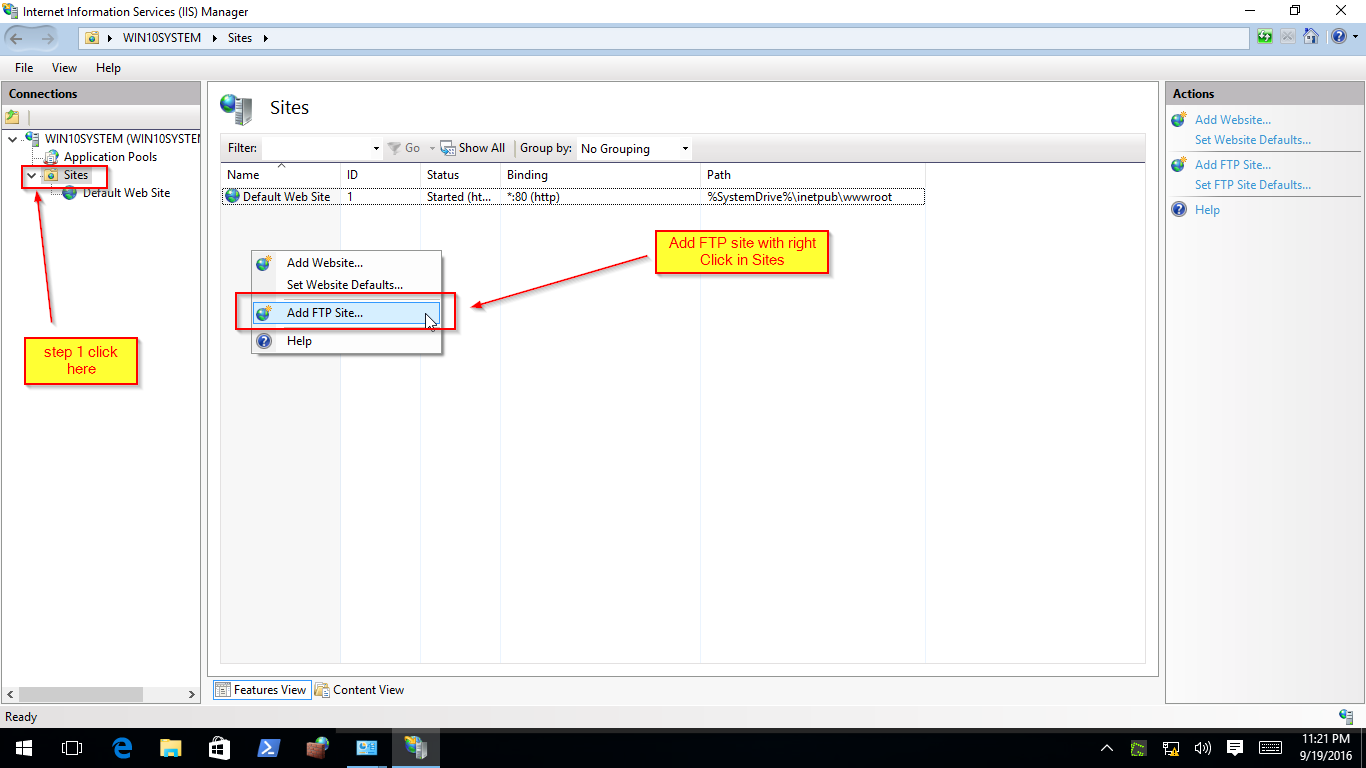Collapse the Sites tree node
This screenshot has height=768, width=1366.
(31, 175)
